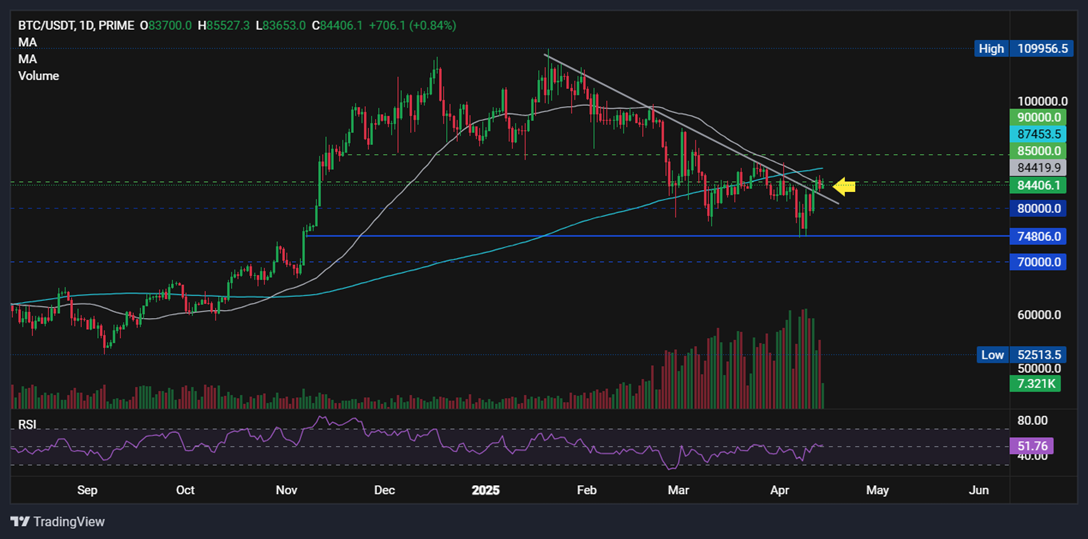Click the RSI indicator label
1088x539 pixels.
click(28, 425)
